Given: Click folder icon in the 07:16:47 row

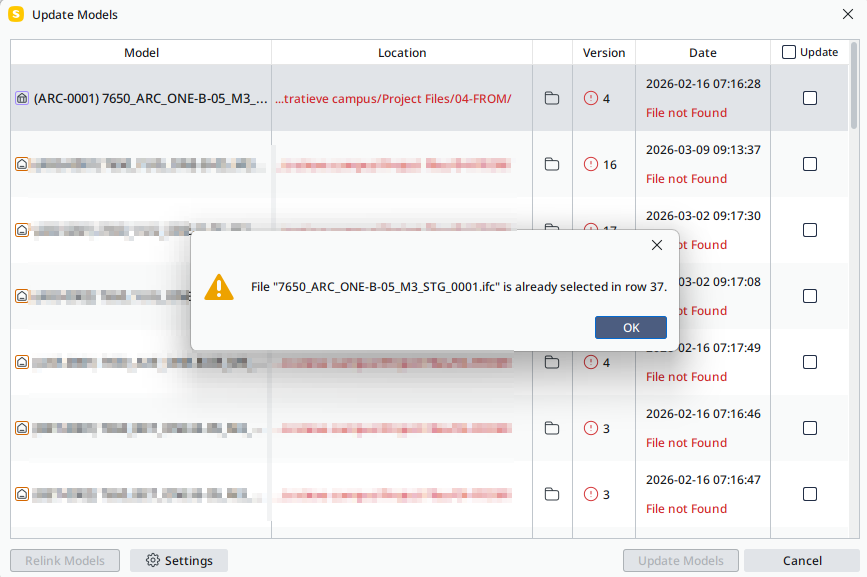Looking at the screenshot, I should tap(552, 494).
